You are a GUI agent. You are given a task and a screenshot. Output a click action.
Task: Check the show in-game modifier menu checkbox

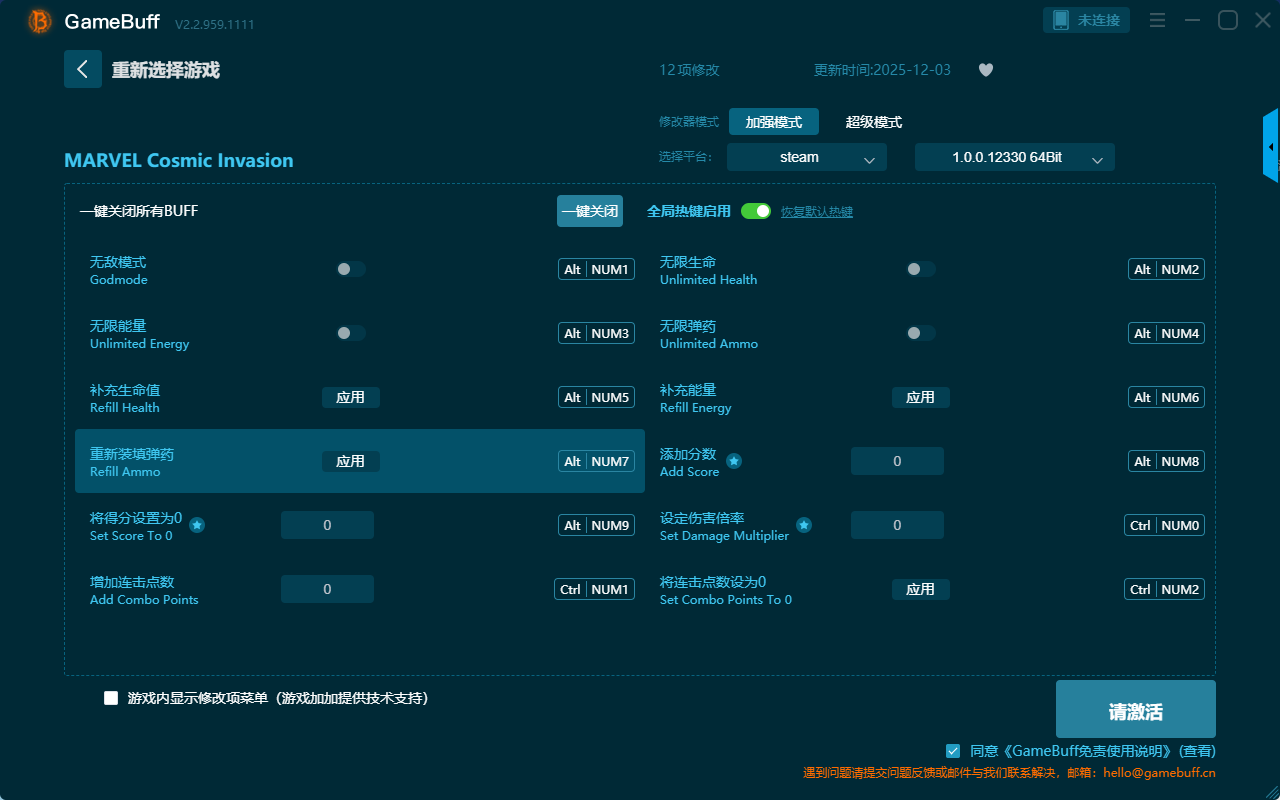[x=111, y=698]
